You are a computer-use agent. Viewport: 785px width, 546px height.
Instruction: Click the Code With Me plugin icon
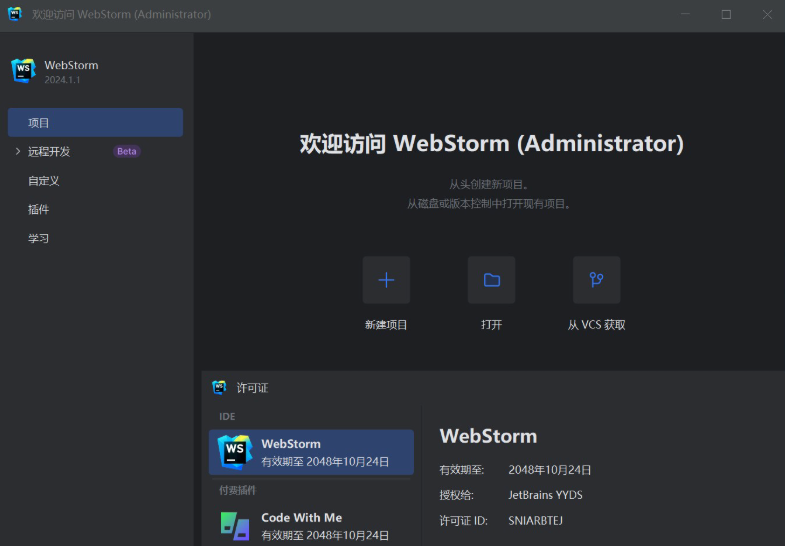(235, 526)
